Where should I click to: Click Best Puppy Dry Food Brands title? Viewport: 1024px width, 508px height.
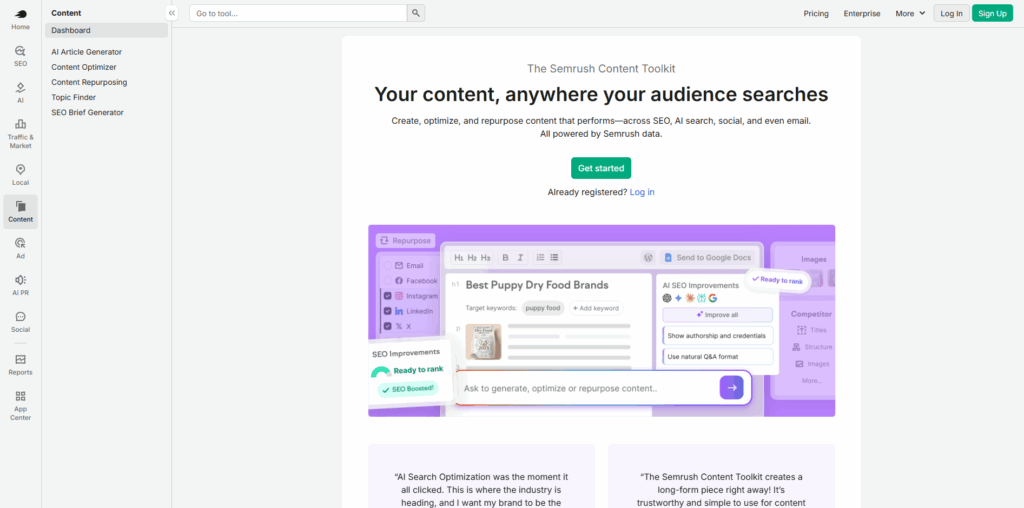click(537, 285)
